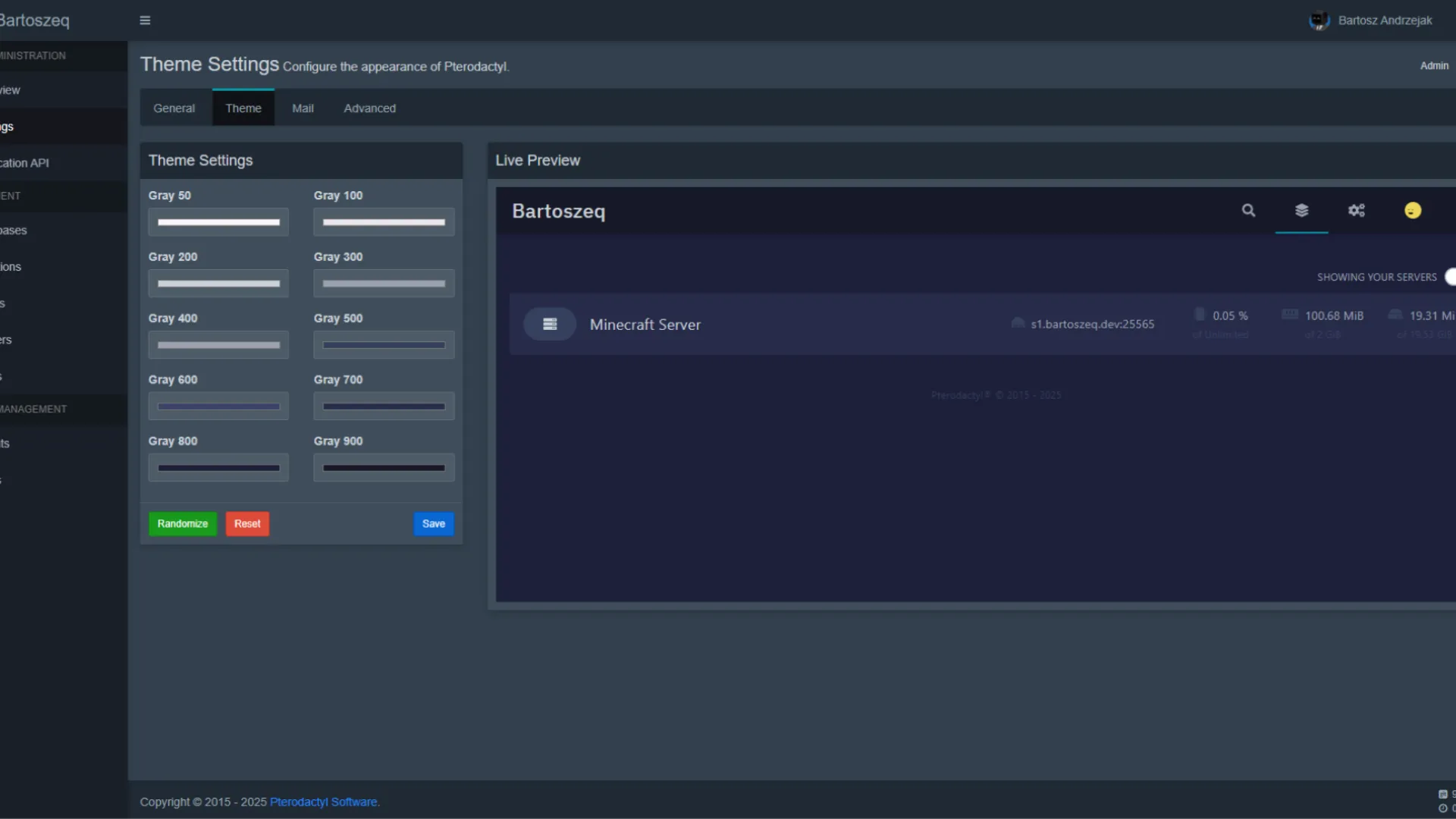Select the Gray 300 color swatch
Image resolution: width=1456 pixels, height=819 pixels.
384,284
